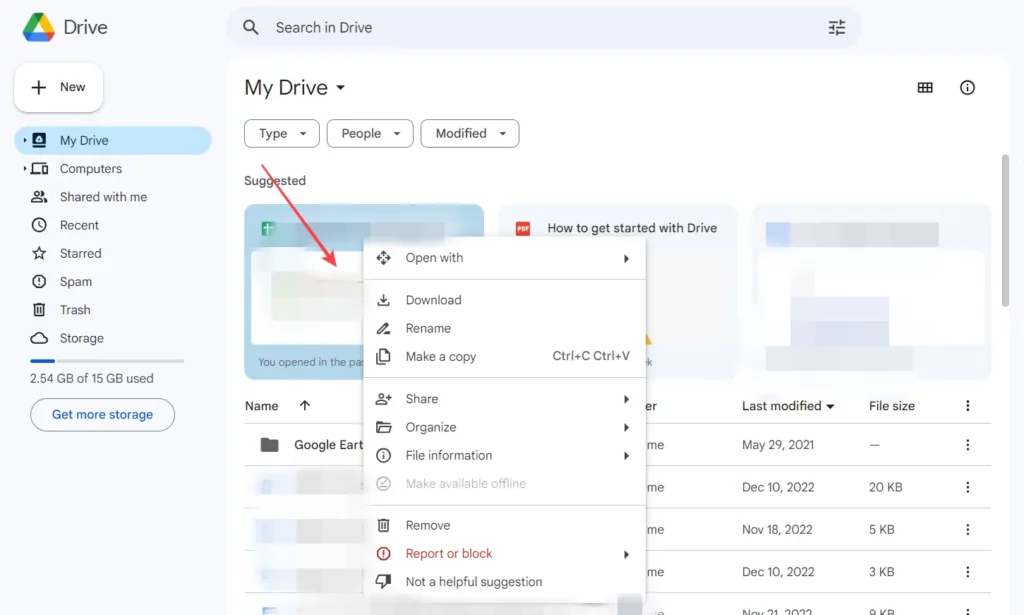
Task: Select Report or block menu entry
Action: tap(504, 554)
